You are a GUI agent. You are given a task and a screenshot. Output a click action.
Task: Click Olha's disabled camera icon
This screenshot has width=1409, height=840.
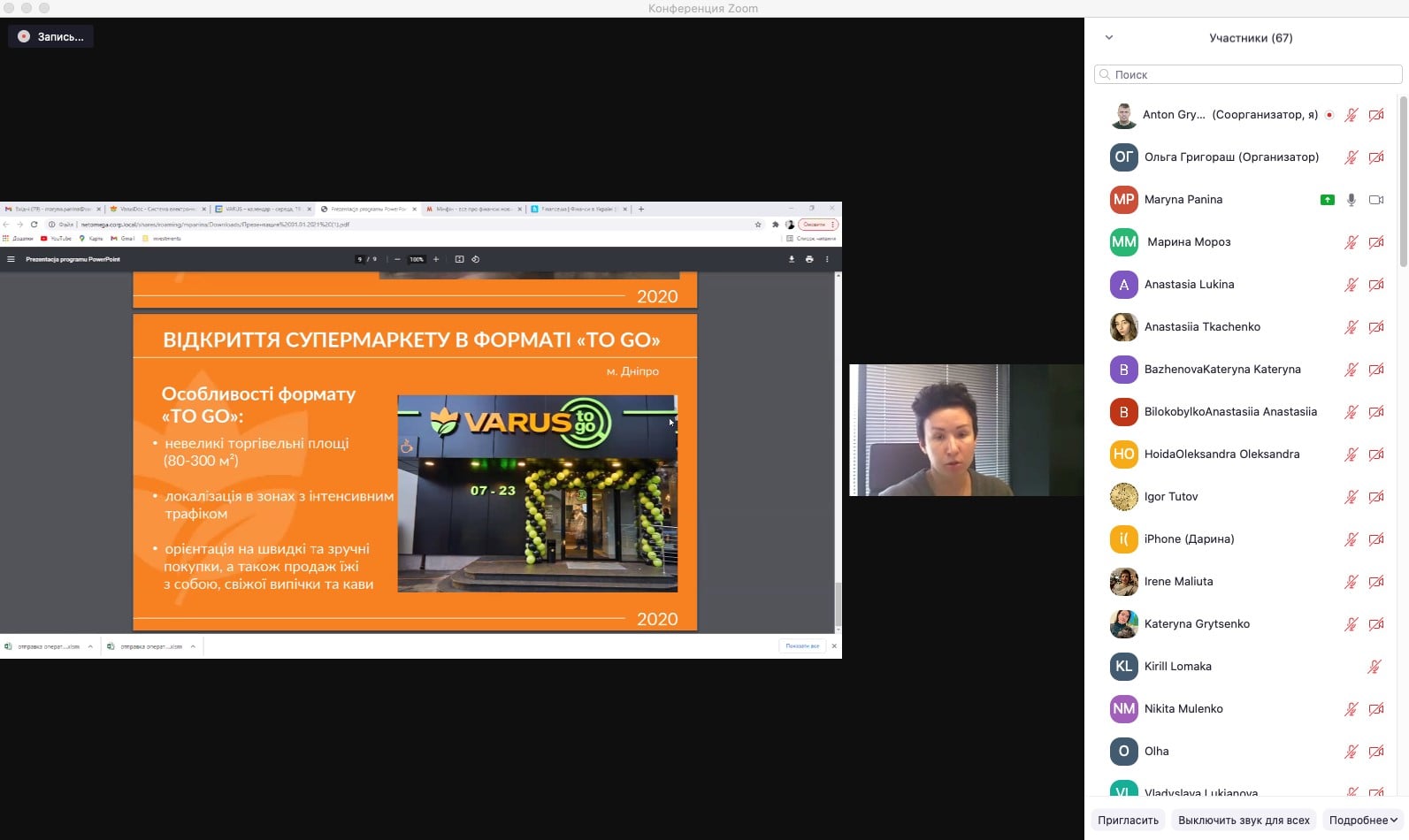click(x=1376, y=752)
